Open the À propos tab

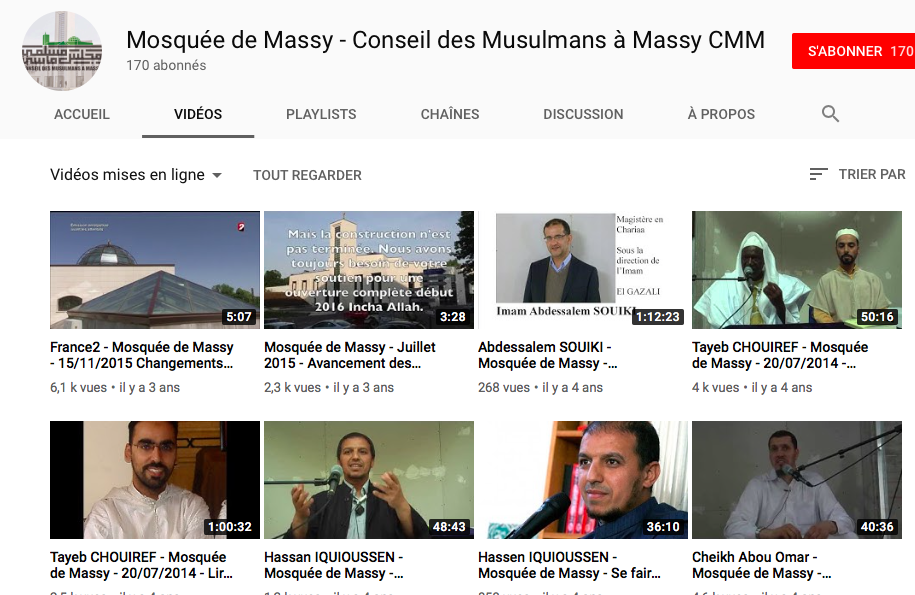click(x=721, y=114)
